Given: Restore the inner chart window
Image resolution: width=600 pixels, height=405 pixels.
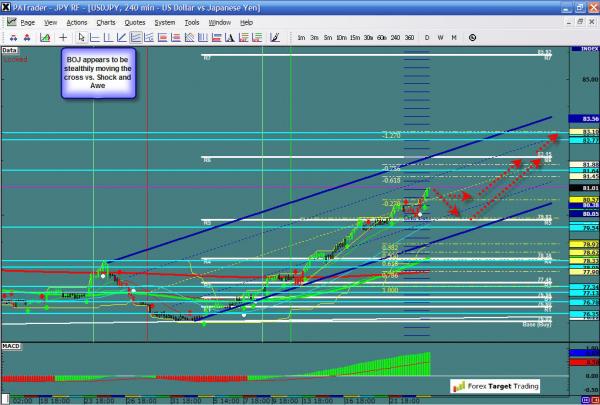Looking at the screenshot, I should pos(580,22).
